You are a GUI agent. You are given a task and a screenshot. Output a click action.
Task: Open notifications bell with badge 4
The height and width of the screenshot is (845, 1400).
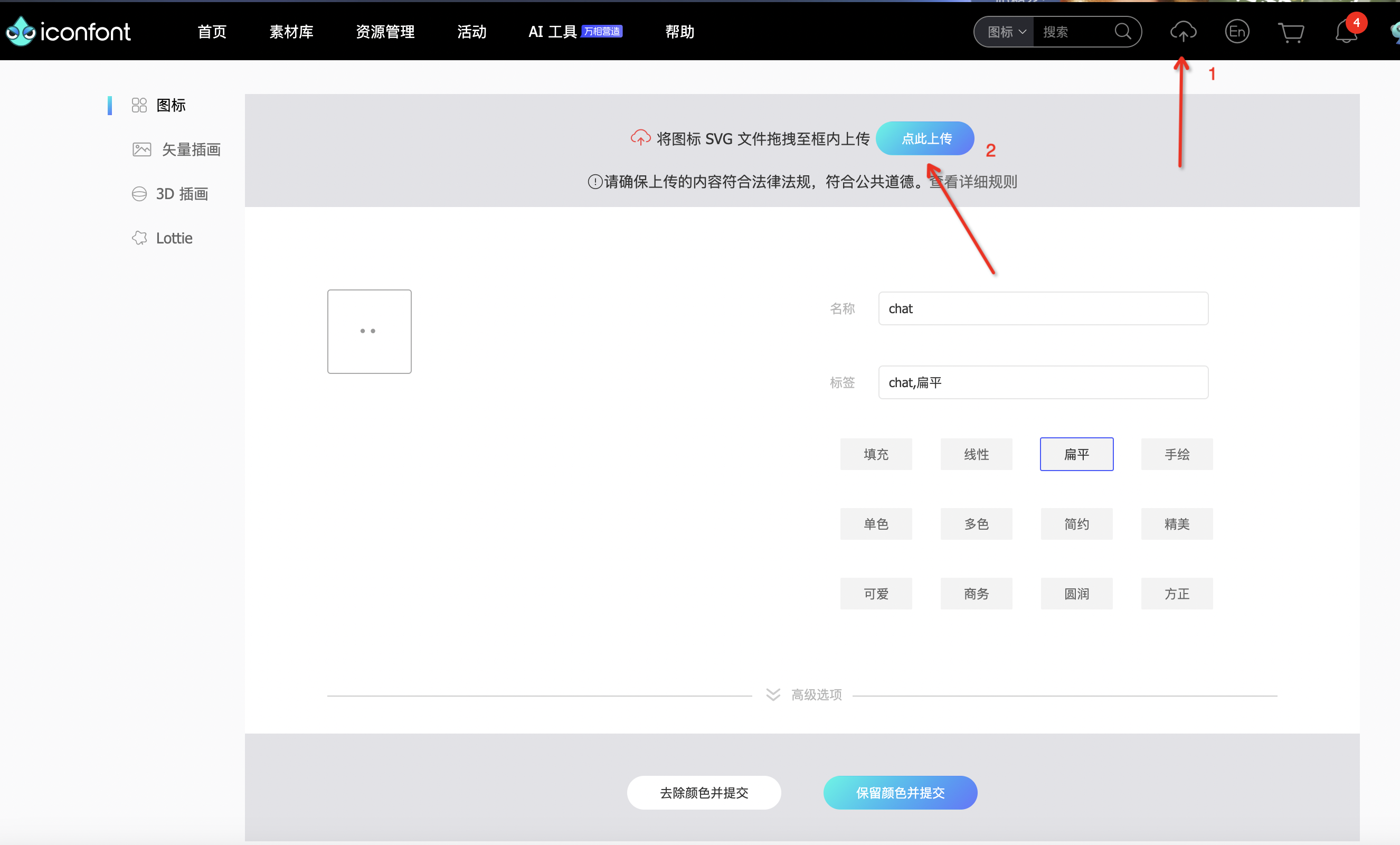(x=1346, y=32)
